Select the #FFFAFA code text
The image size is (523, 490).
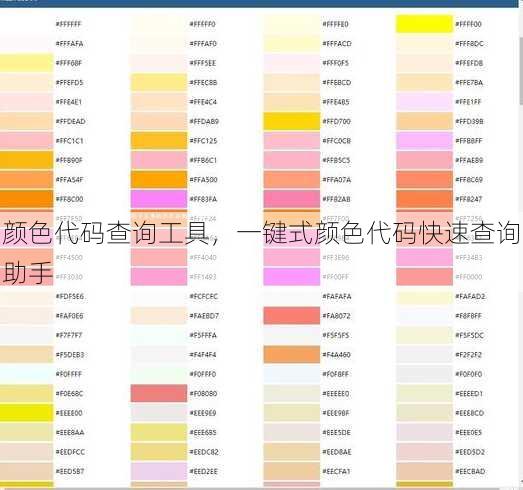tap(69, 43)
